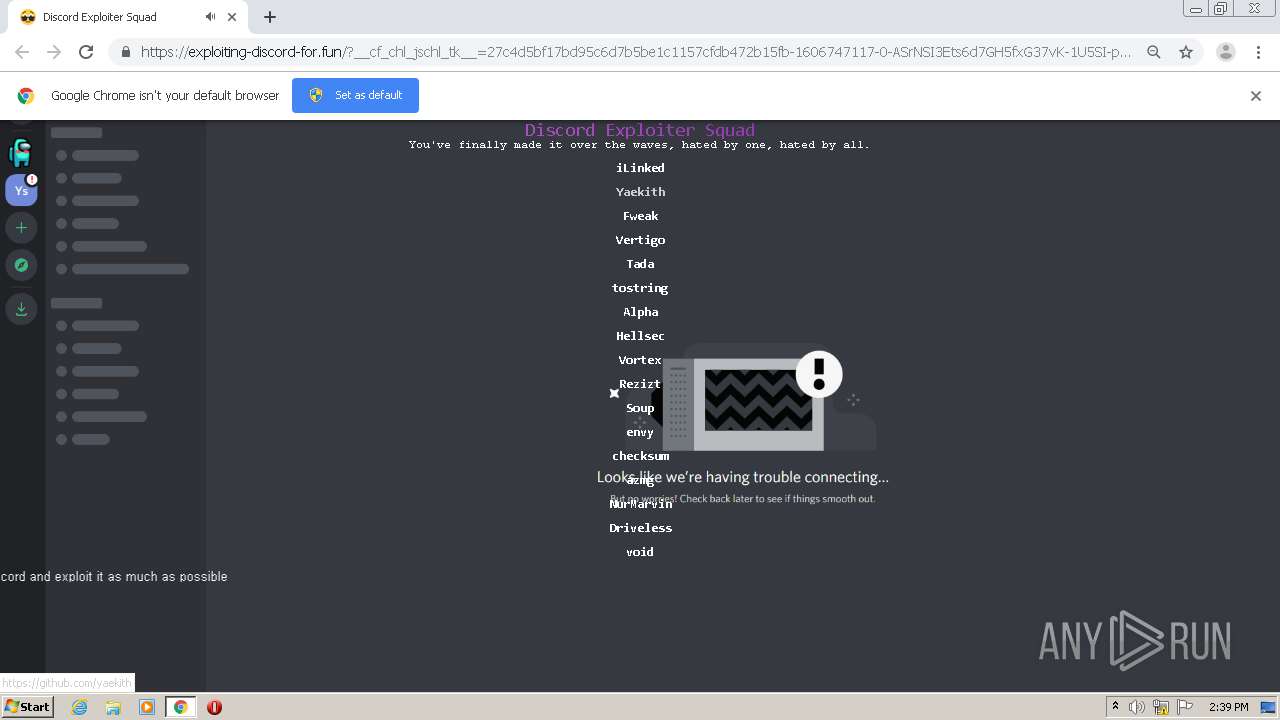The image size is (1280, 720).
Task: Go forward to the next page
Action: point(54,52)
